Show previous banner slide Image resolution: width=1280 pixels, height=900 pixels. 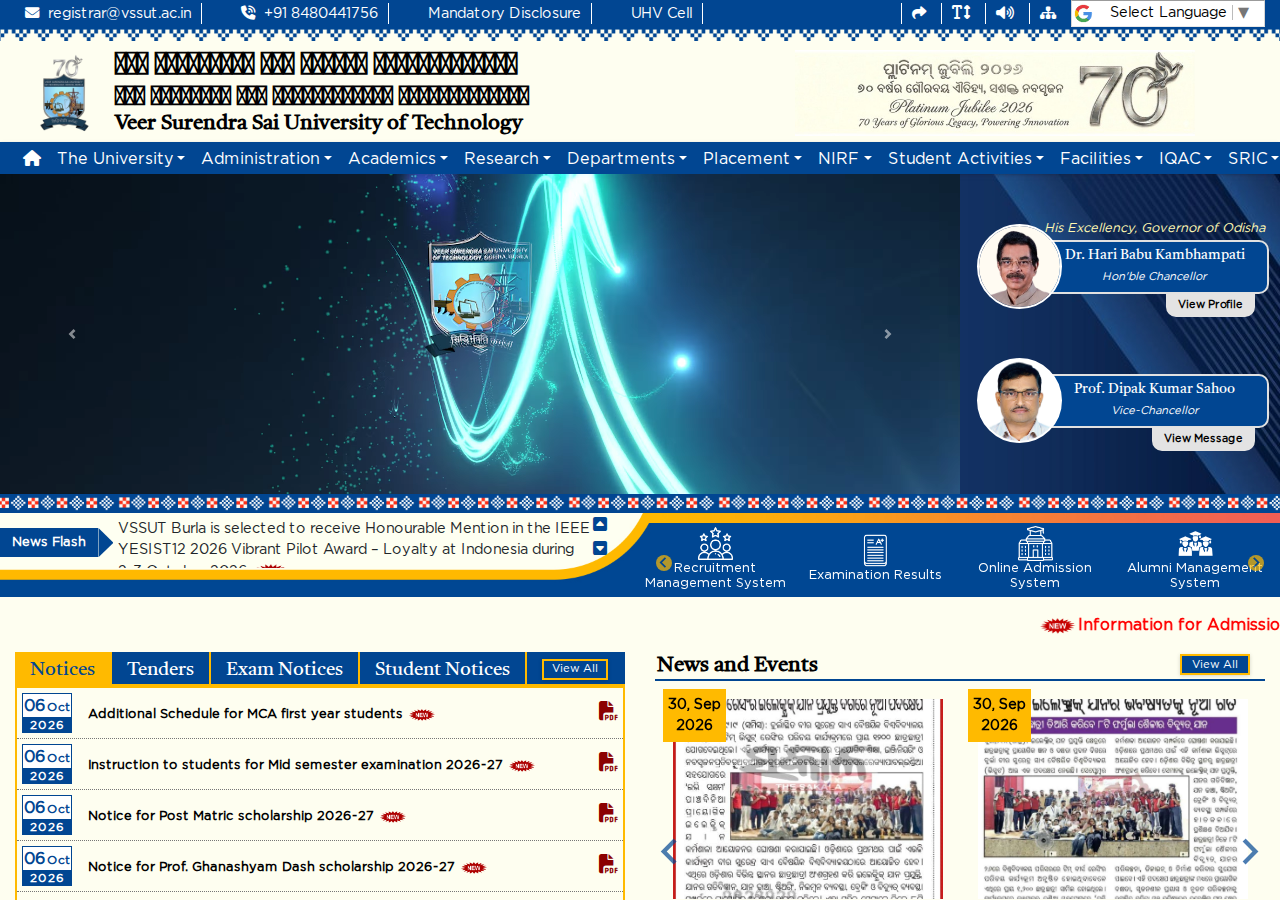pos(72,334)
